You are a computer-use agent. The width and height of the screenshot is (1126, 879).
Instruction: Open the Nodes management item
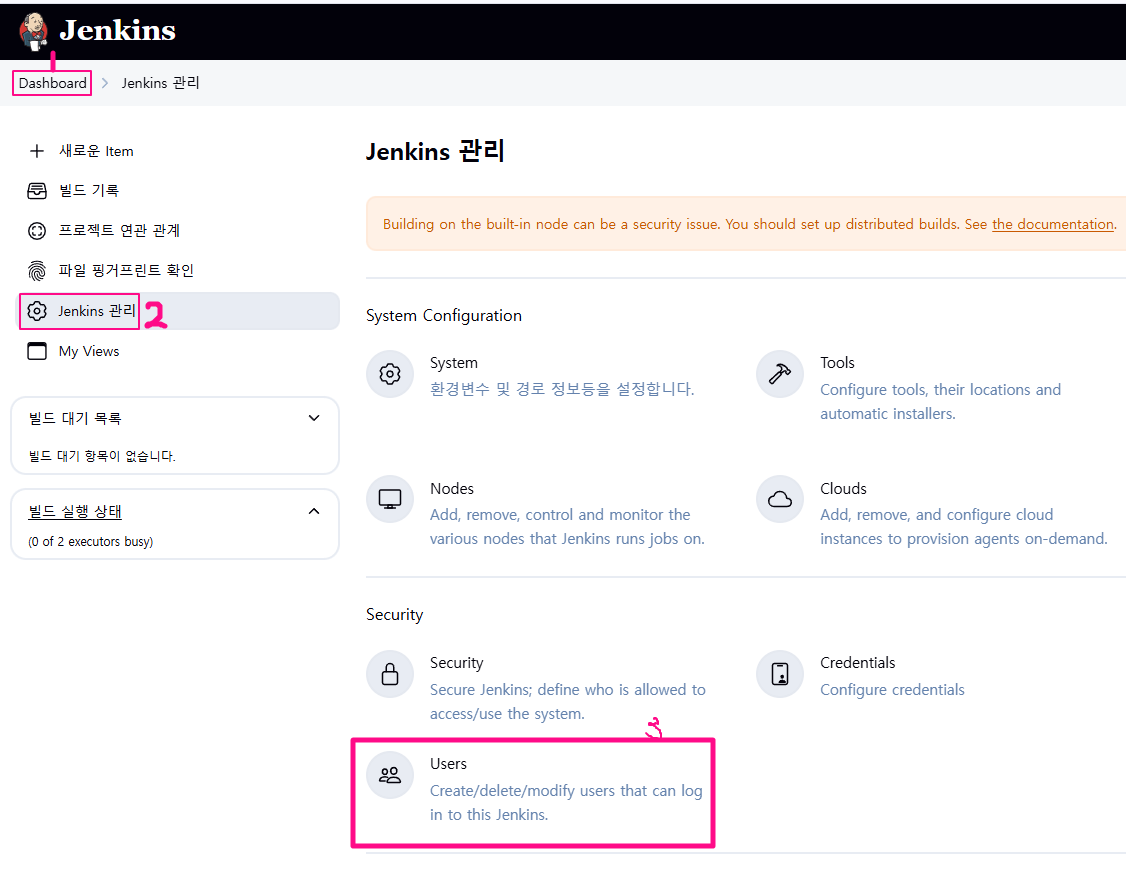pyautogui.click(x=452, y=488)
